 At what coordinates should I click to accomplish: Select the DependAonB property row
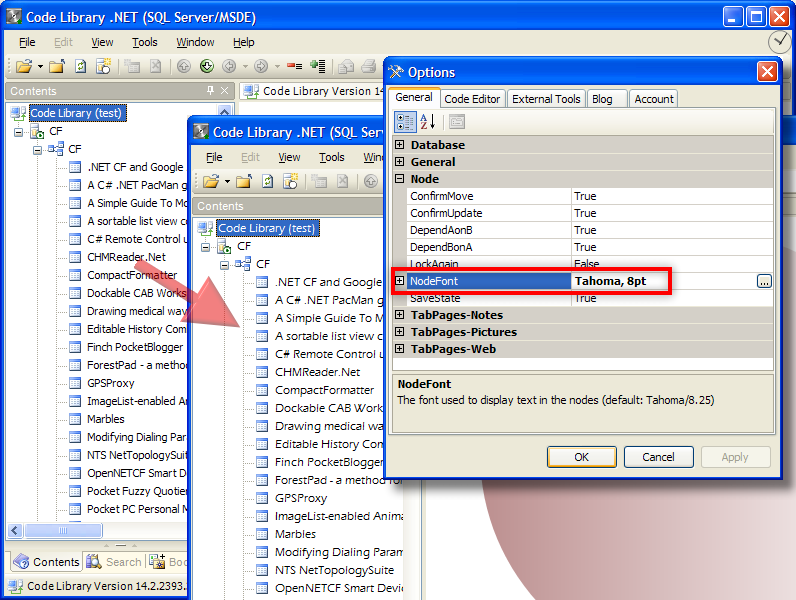[x=590, y=230]
